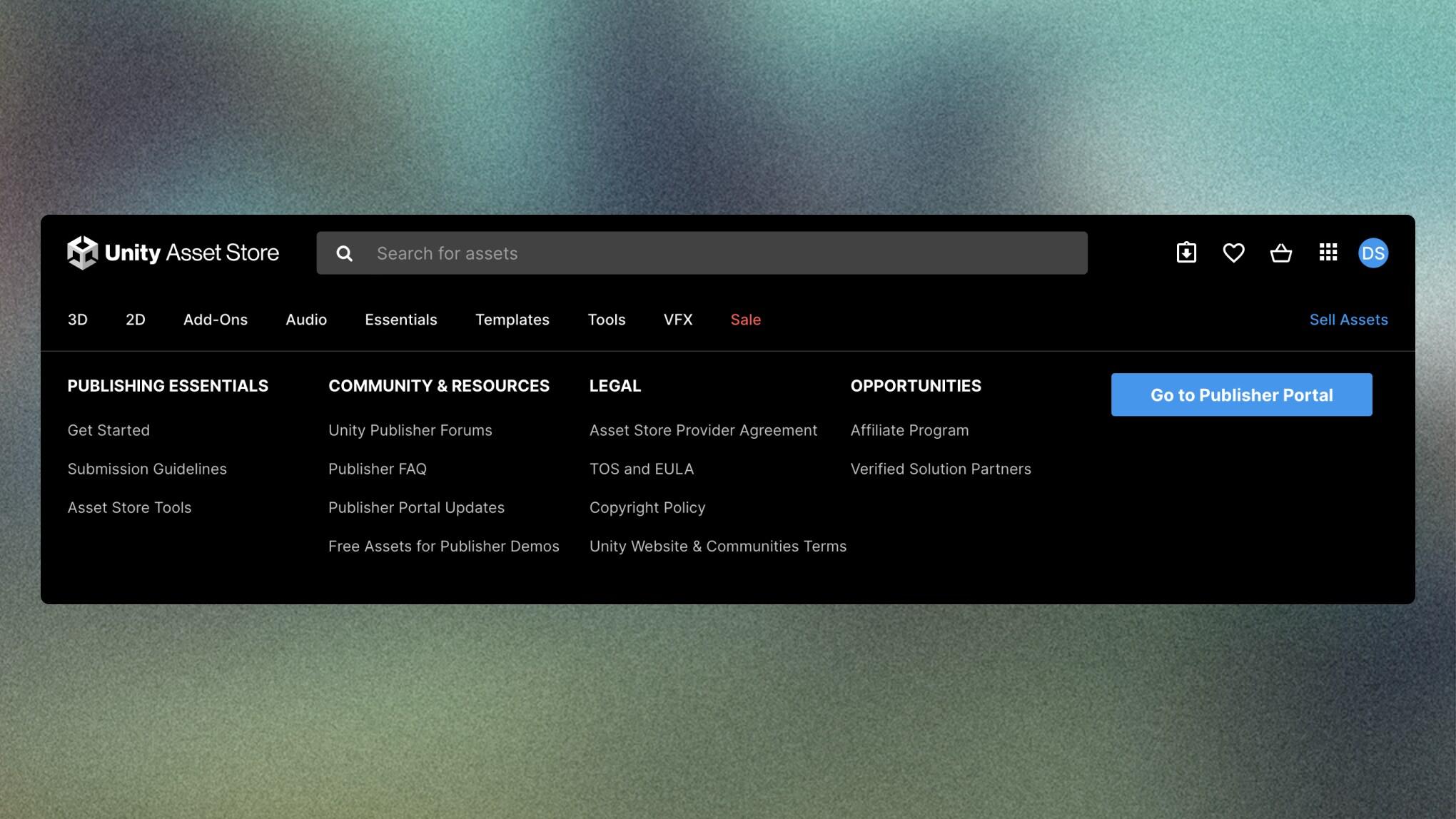Open the favorites heart icon
Viewport: 1456px width, 819px height.
(x=1233, y=253)
